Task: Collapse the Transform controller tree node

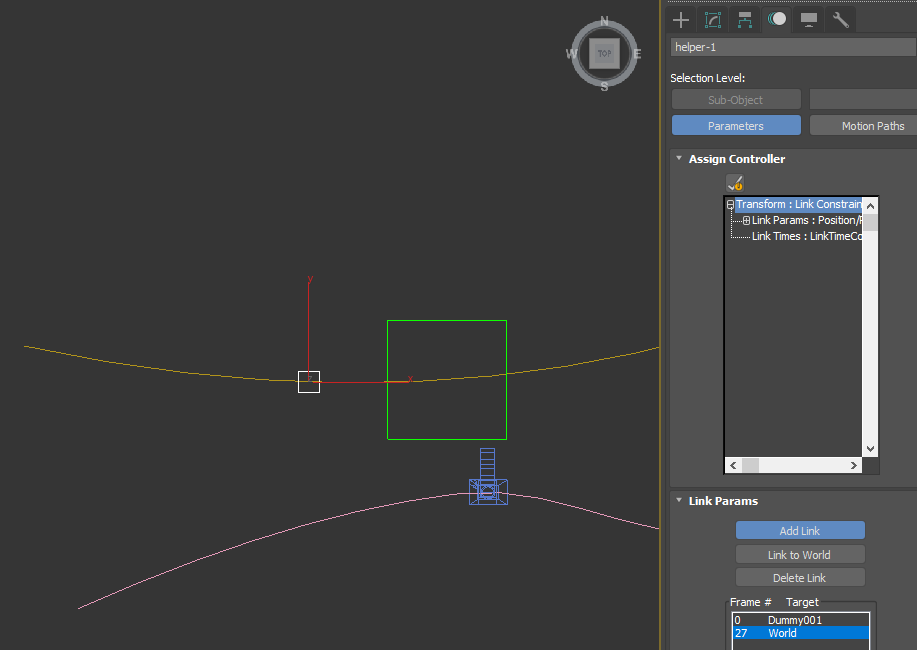Action: click(731, 205)
